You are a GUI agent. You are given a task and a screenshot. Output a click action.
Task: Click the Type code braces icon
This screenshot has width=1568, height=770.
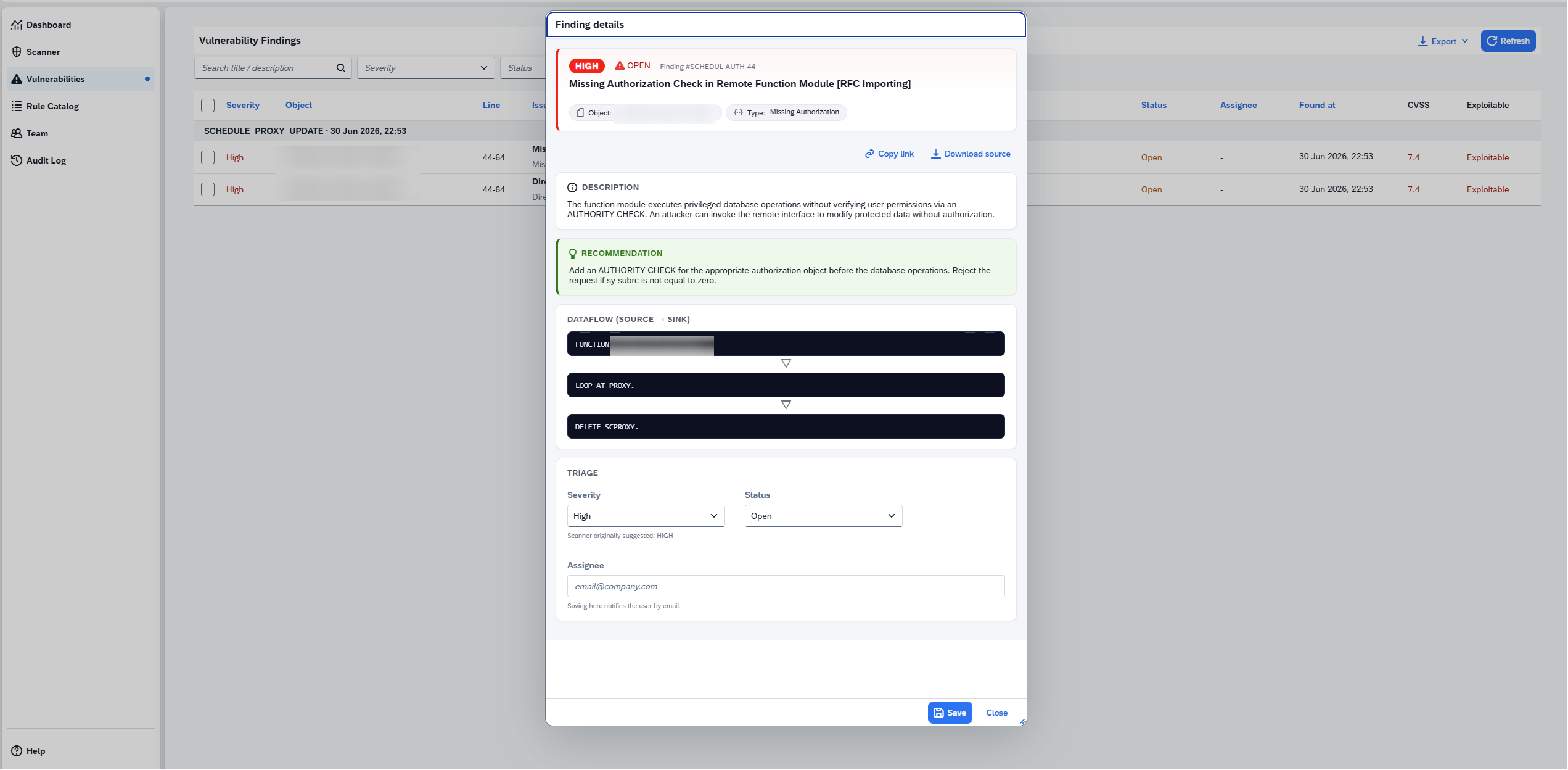738,112
